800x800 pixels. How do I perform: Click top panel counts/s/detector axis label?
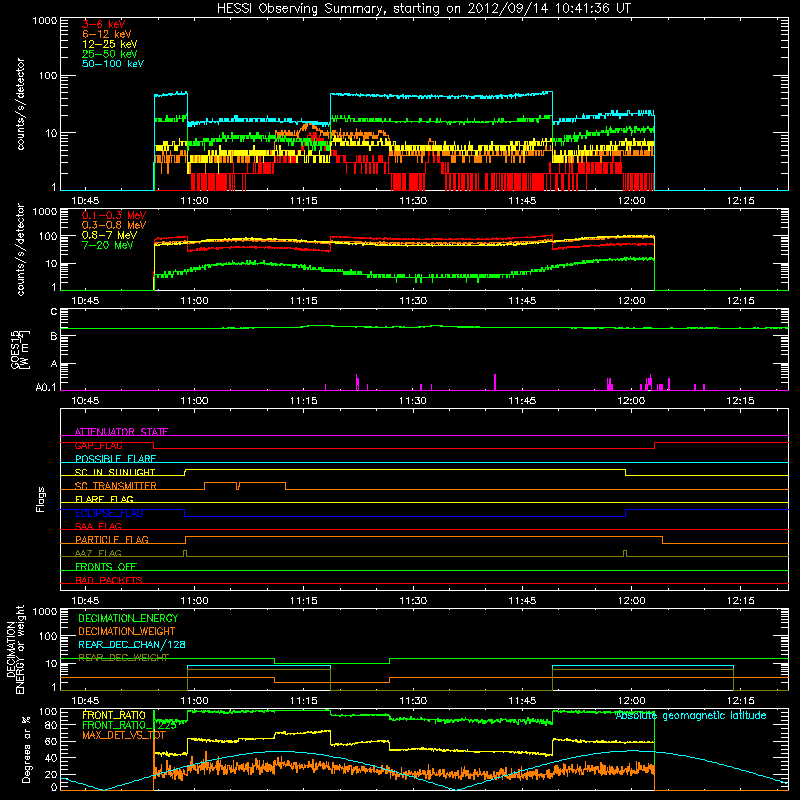20,104
